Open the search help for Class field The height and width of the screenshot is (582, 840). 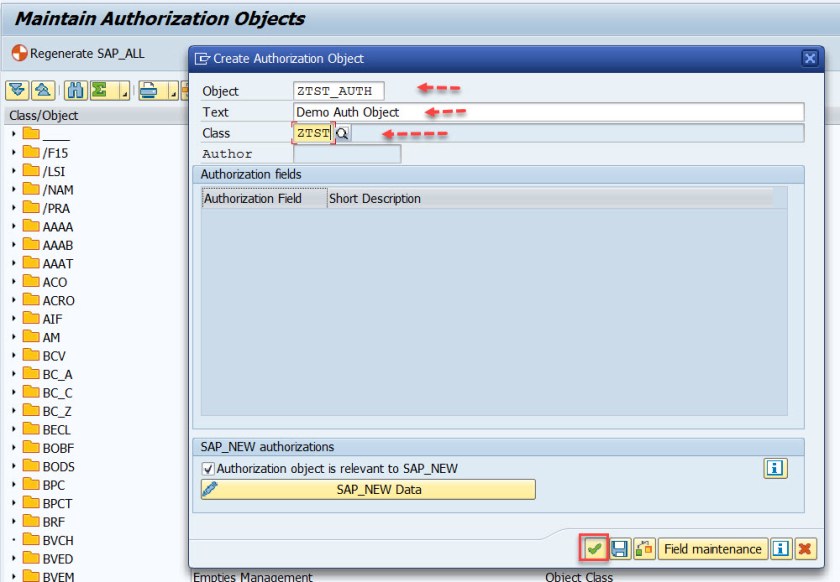coord(342,133)
